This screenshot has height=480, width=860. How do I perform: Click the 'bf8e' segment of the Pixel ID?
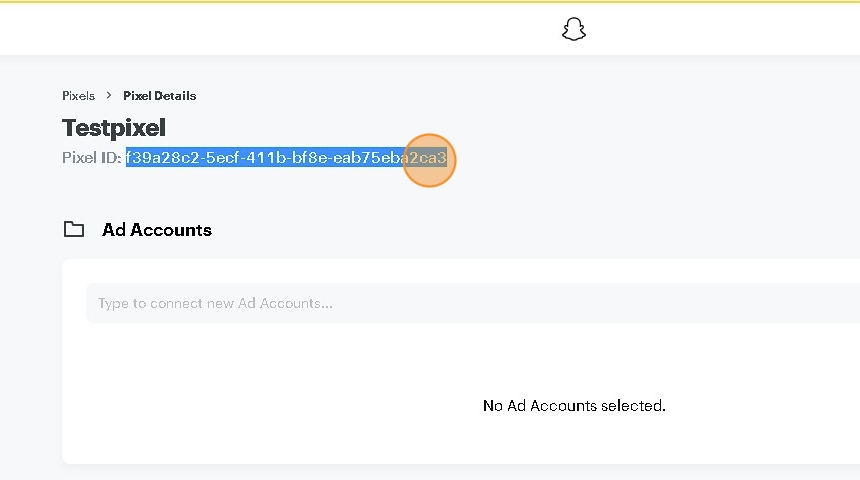pyautogui.click(x=309, y=158)
